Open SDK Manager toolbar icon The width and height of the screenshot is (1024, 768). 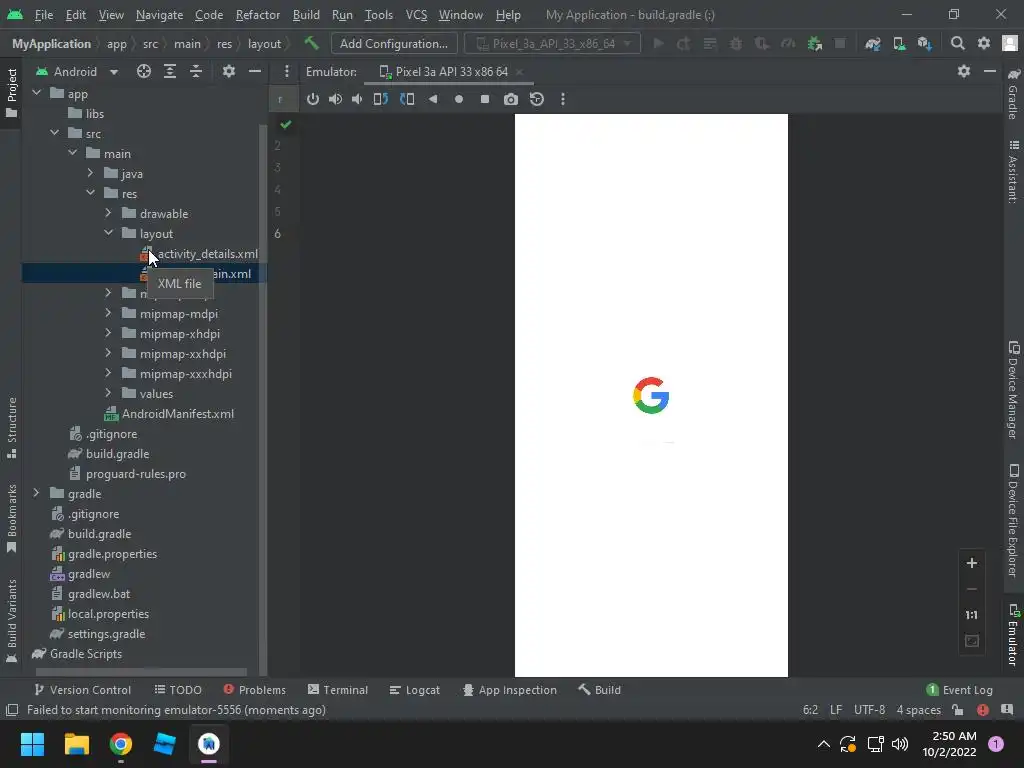[925, 44]
